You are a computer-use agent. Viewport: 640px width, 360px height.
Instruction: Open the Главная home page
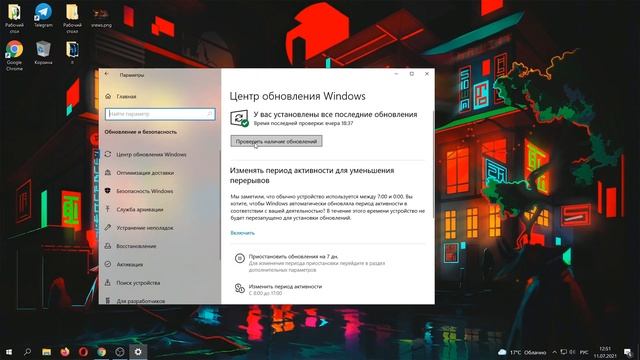click(x=126, y=97)
